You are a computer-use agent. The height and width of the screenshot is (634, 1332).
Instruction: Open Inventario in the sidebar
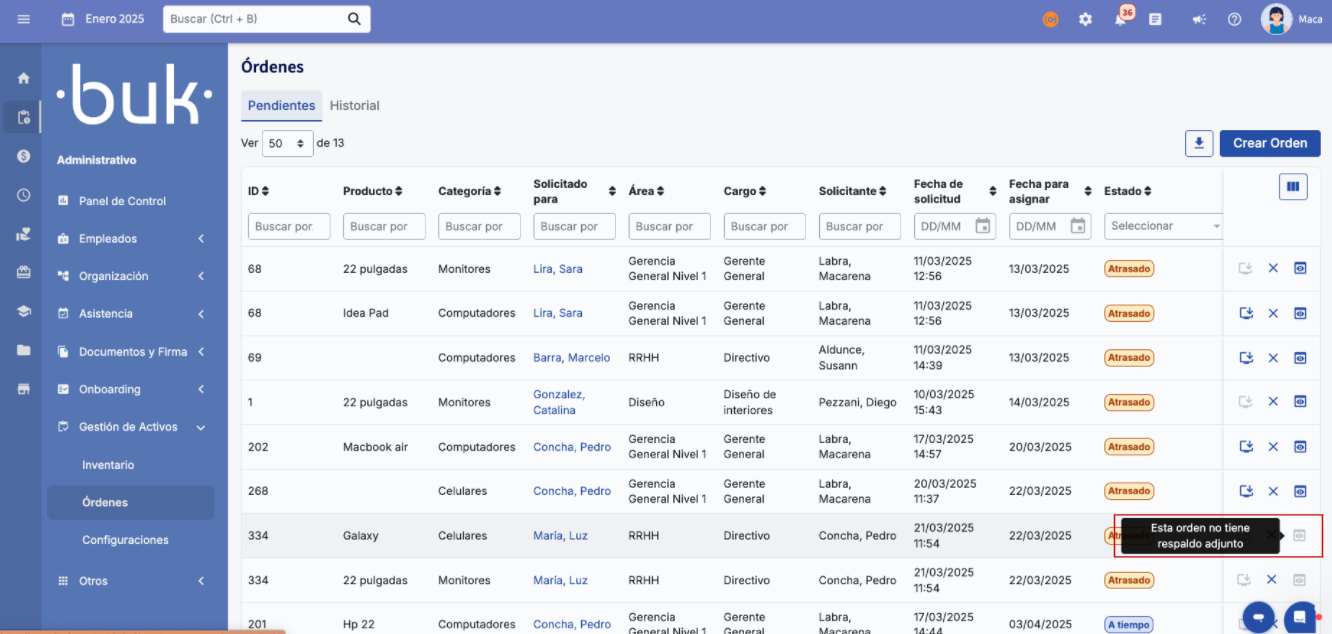click(x=108, y=465)
